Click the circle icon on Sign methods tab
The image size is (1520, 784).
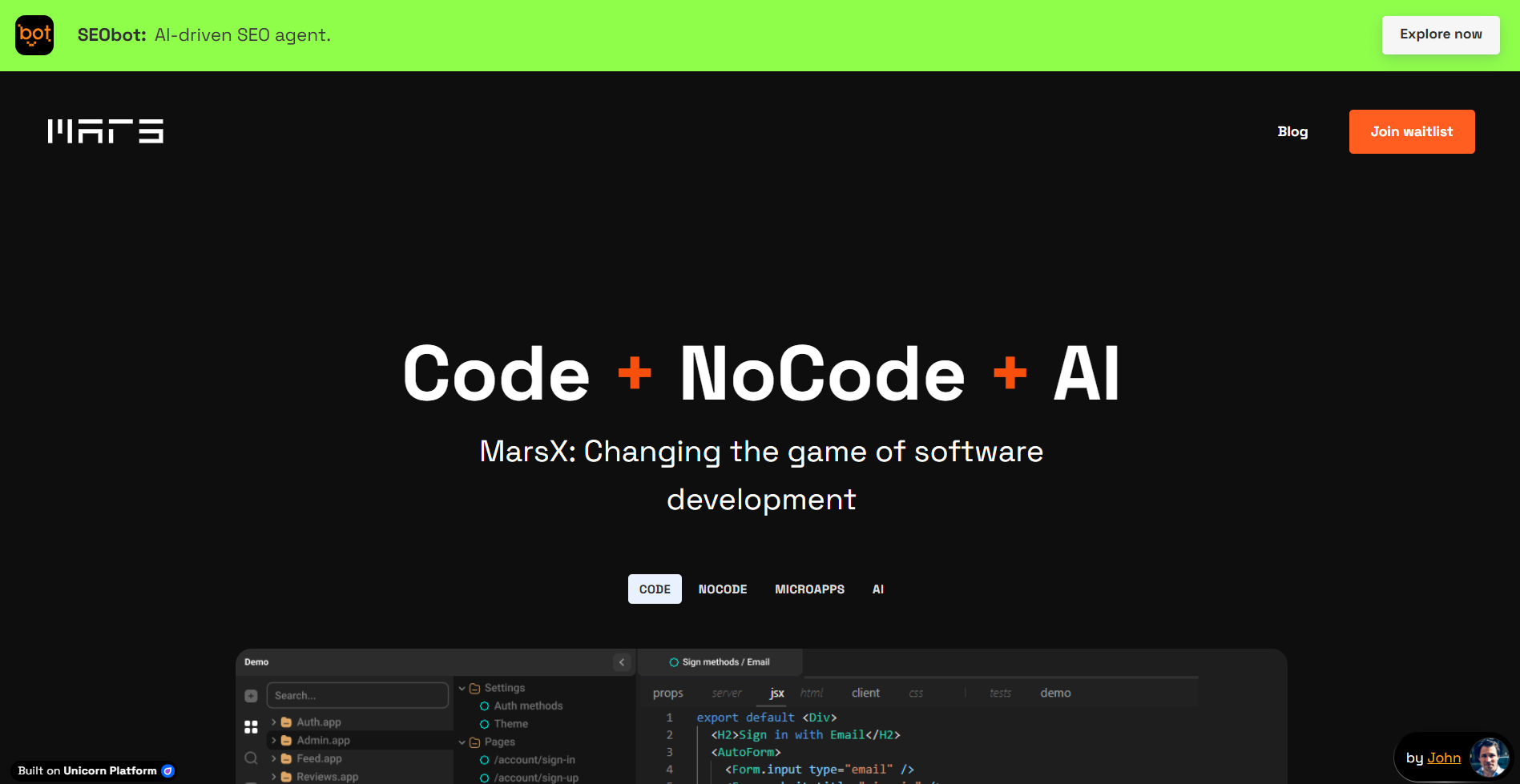click(674, 662)
